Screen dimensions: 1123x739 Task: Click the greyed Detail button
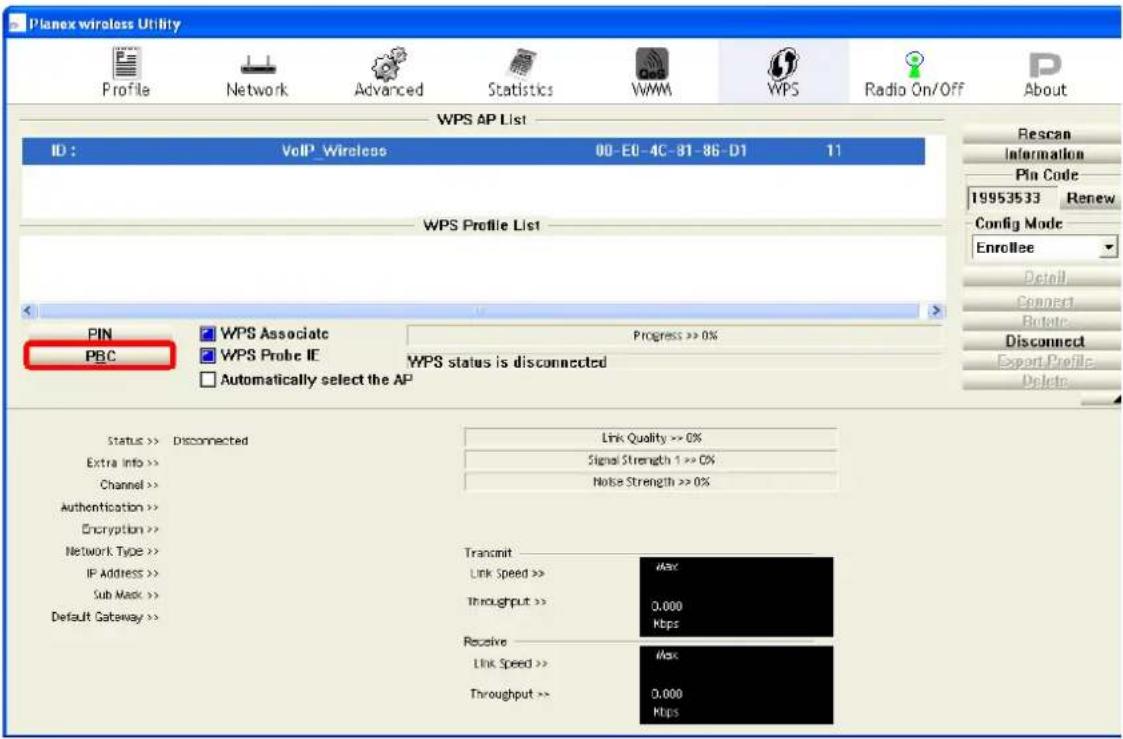(1044, 277)
